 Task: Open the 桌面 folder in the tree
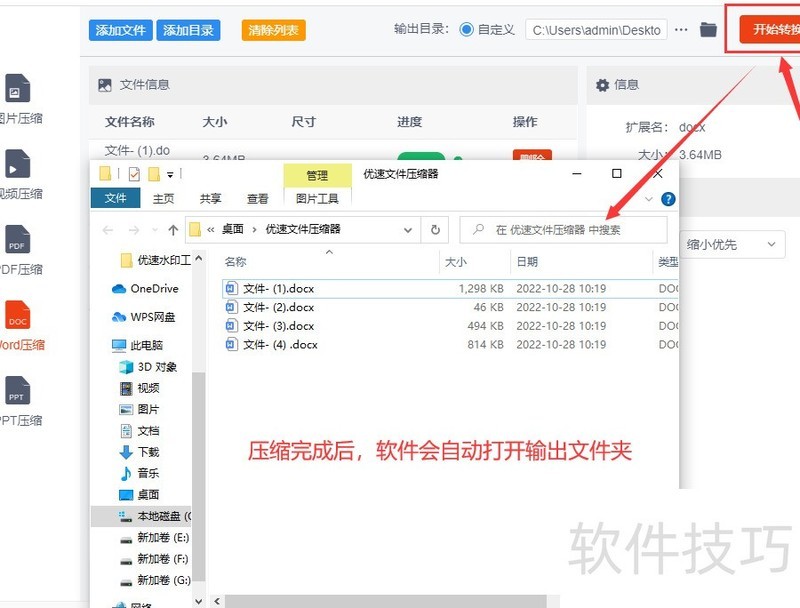[139, 495]
